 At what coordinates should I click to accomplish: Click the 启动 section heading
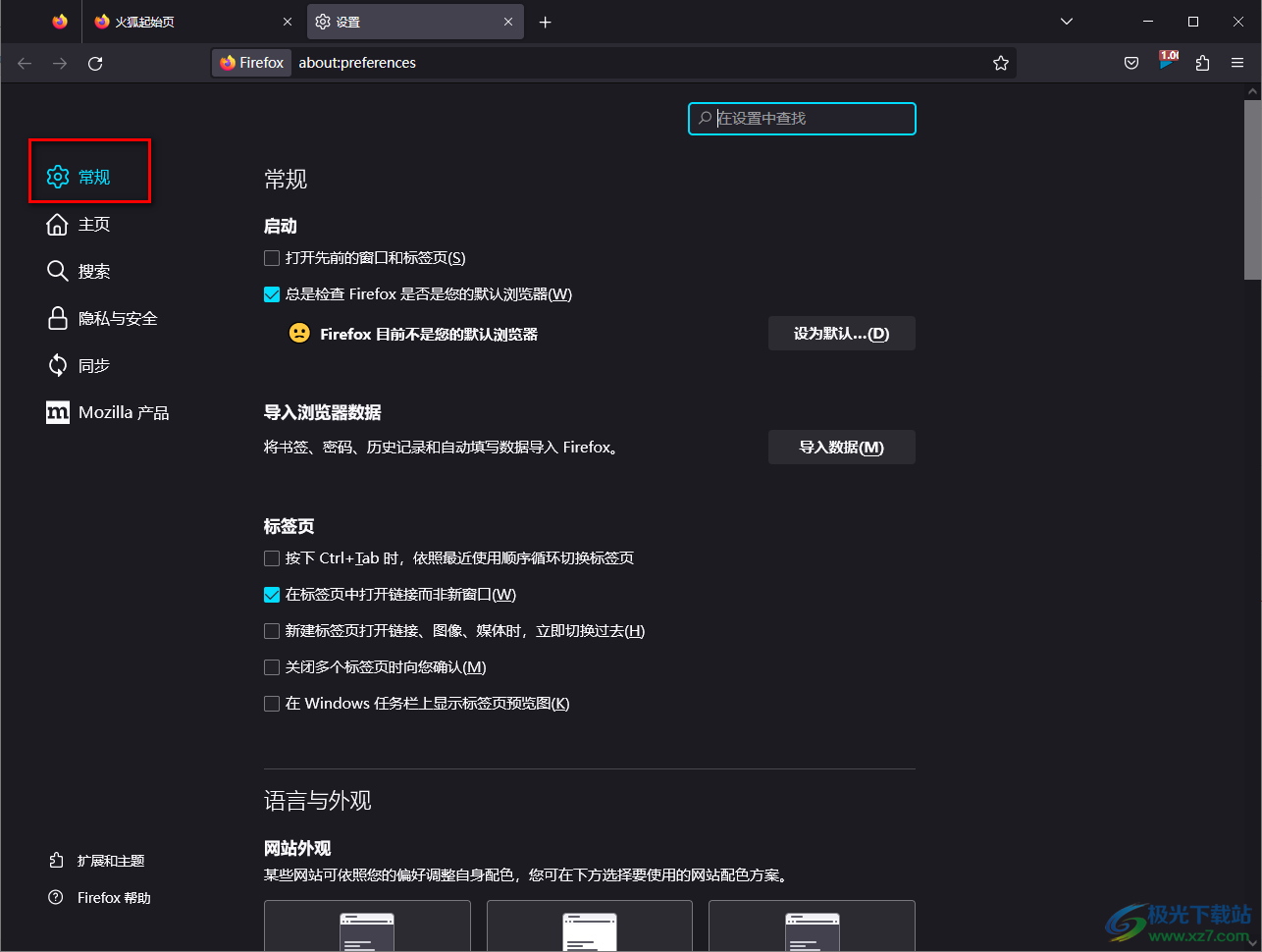[x=281, y=227]
